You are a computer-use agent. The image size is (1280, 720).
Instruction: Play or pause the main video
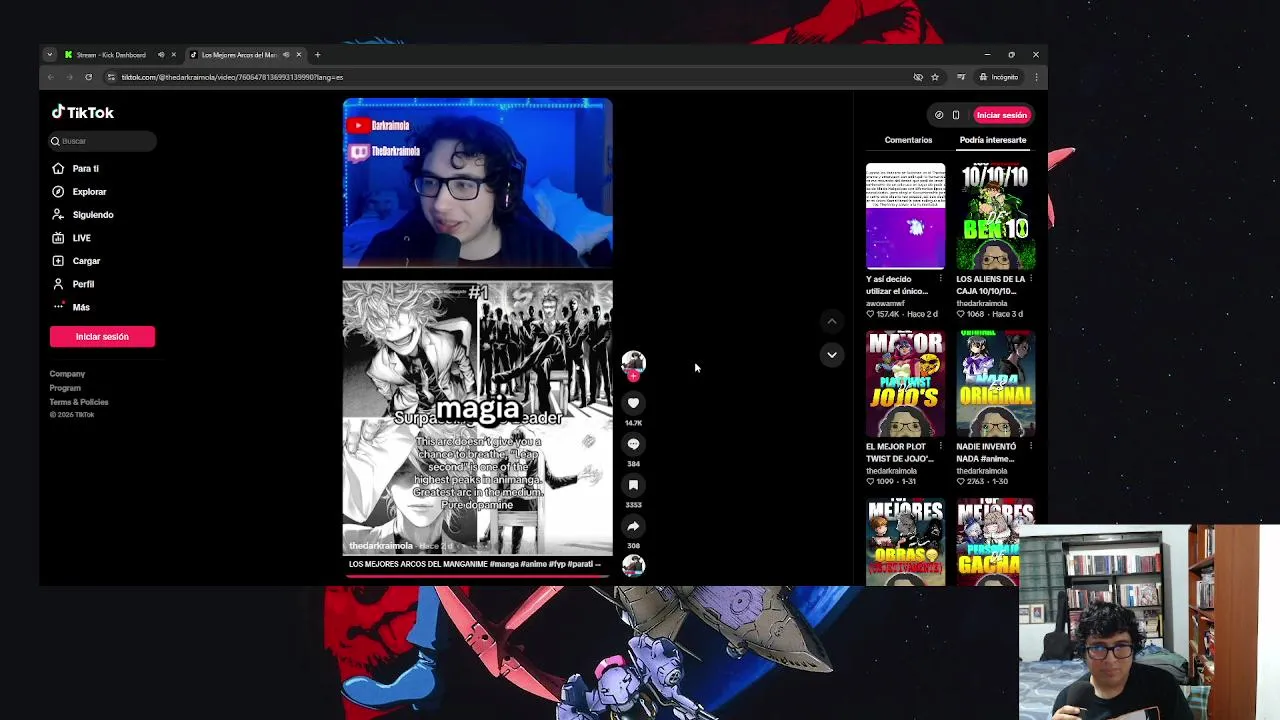477,326
